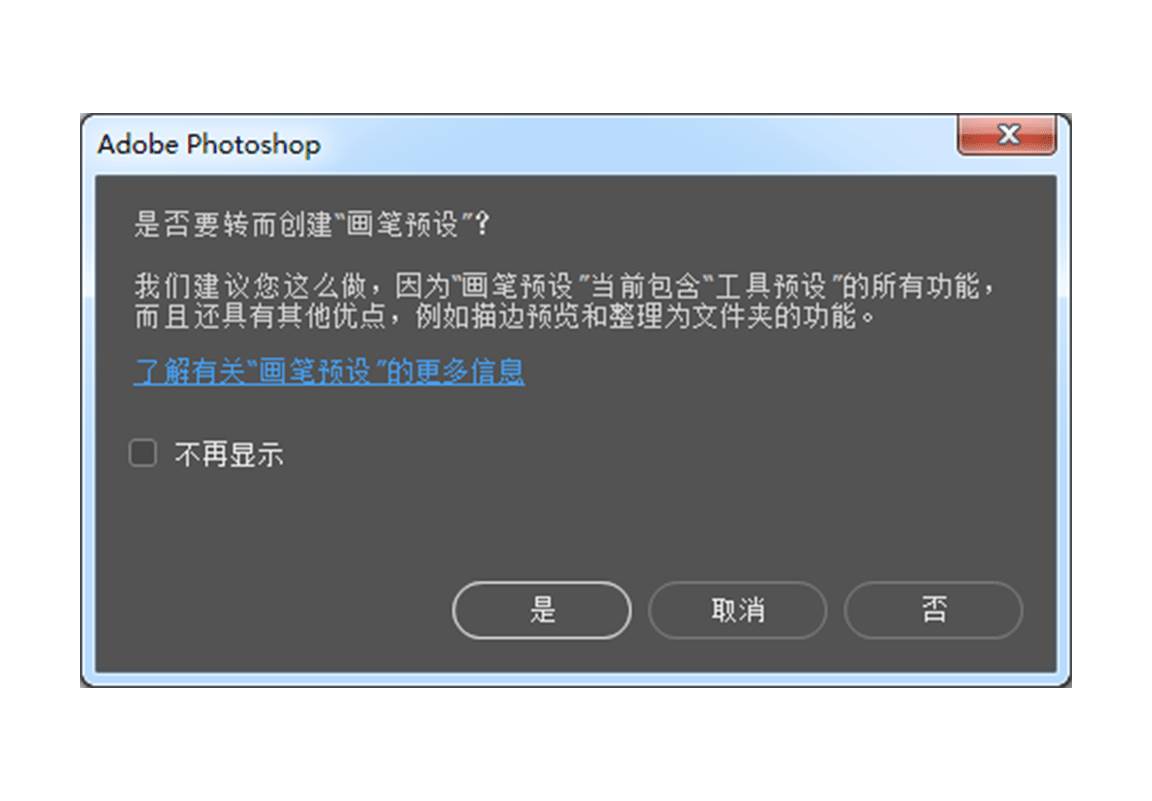The width and height of the screenshot is (1152, 801).
Task: Confirm creating a brush preset via 是
Action: (541, 610)
